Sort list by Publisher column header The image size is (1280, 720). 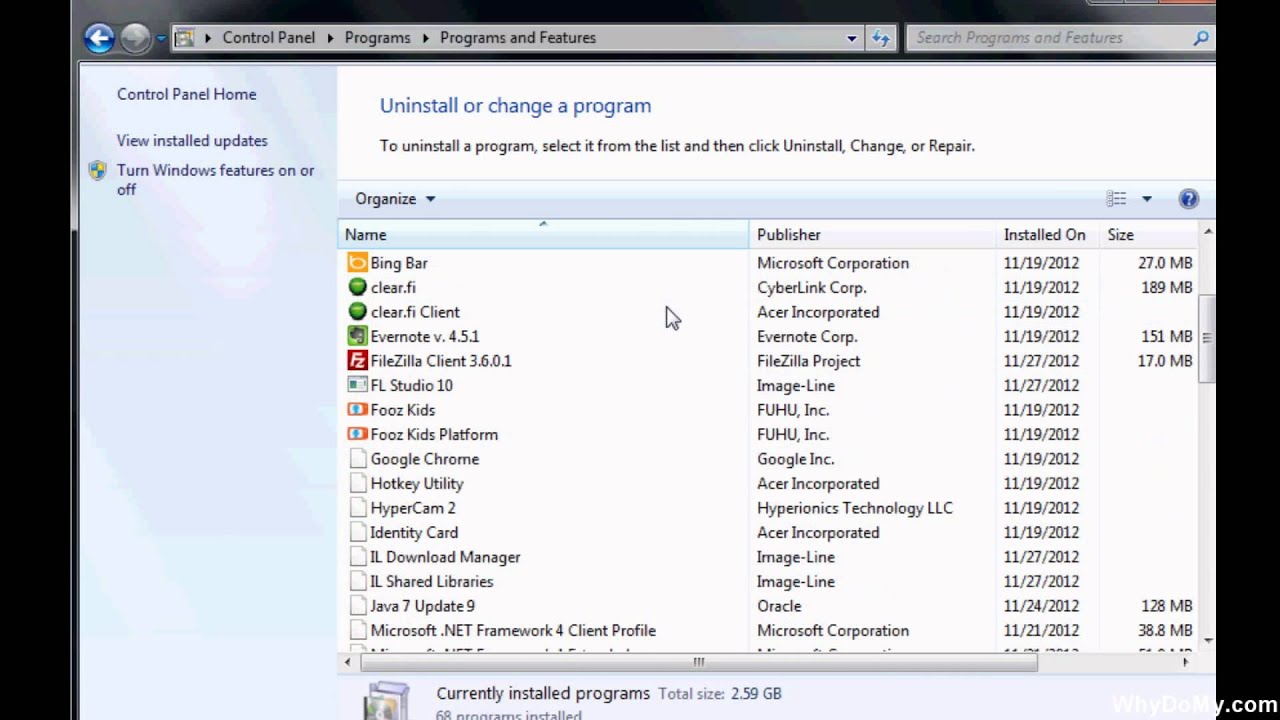click(x=872, y=235)
